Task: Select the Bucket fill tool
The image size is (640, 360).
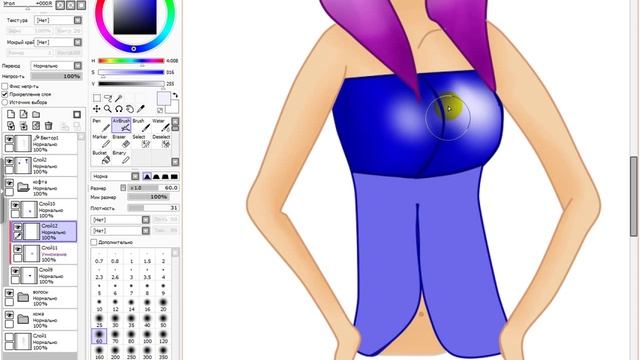Action: coord(100,157)
